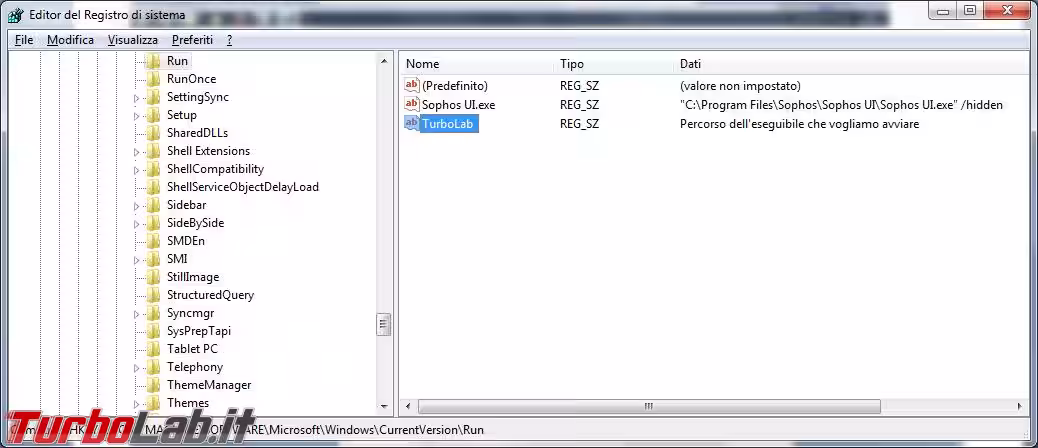Expand the SMI key
The width and height of the screenshot is (1038, 448).
point(136,260)
